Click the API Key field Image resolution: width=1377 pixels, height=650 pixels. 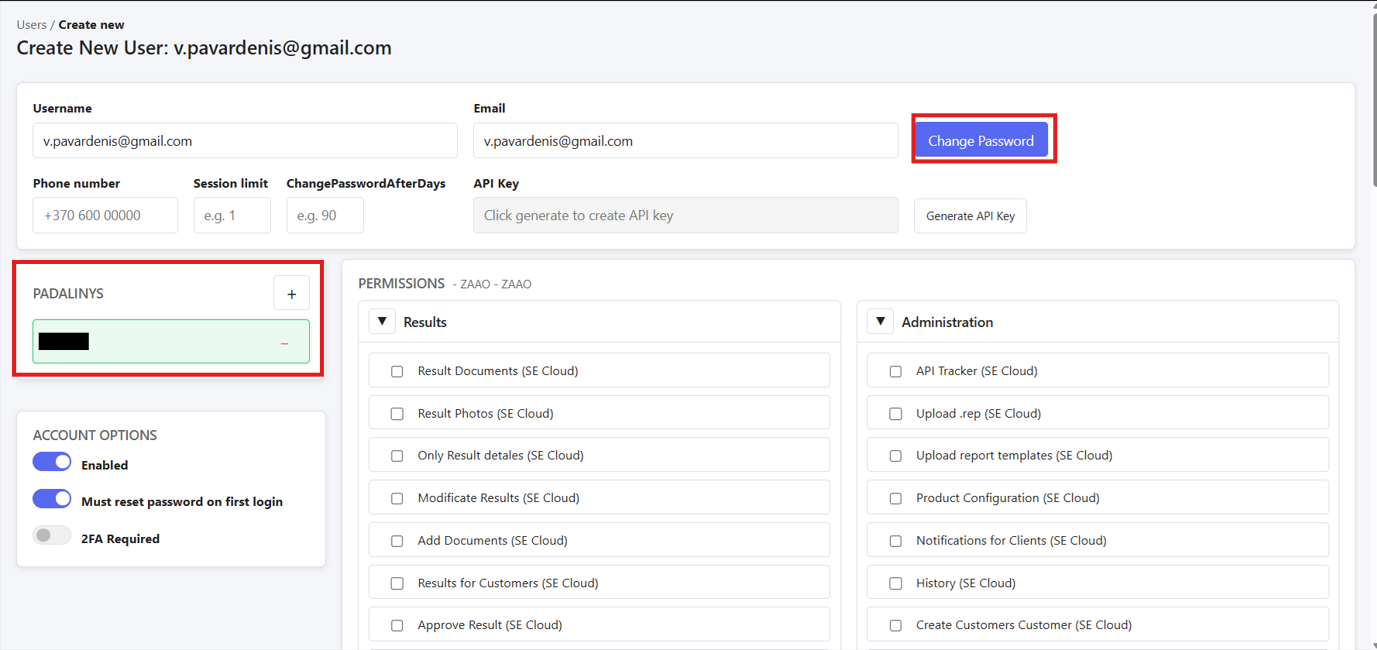686,215
